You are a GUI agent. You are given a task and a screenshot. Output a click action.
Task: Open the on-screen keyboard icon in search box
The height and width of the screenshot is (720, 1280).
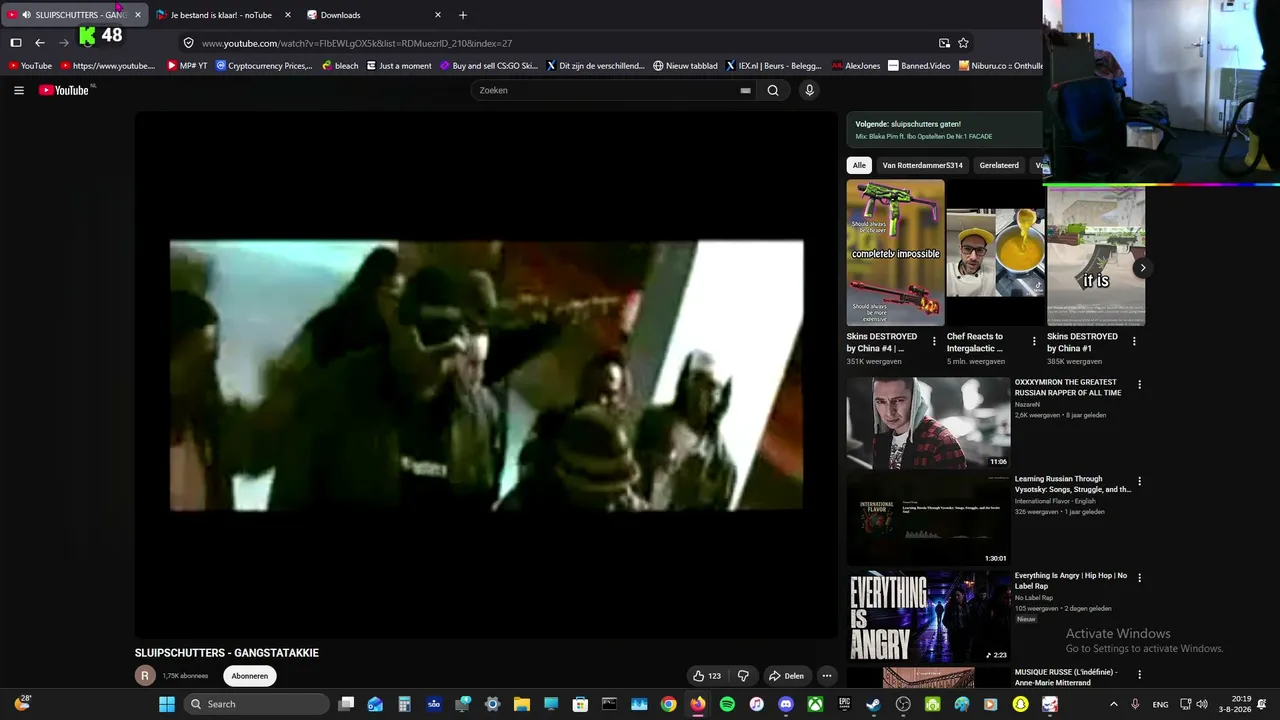(x=745, y=90)
